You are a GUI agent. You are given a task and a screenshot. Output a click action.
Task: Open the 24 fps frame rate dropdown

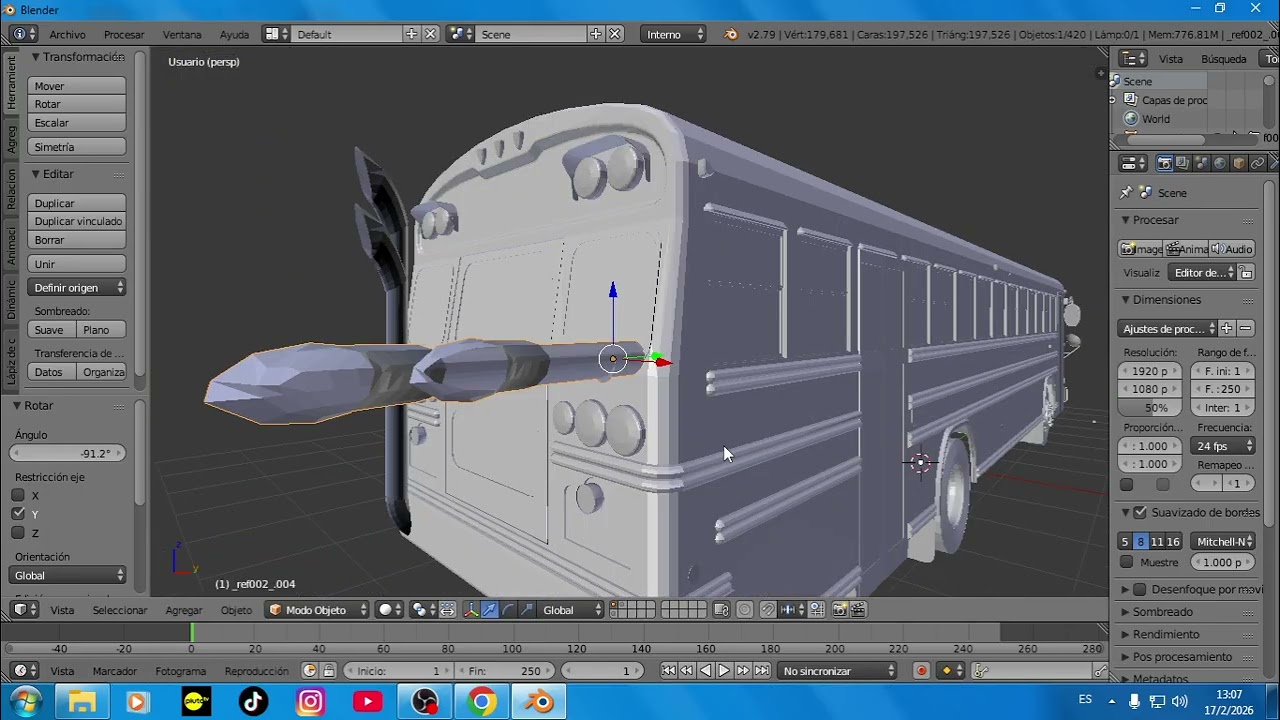1223,446
